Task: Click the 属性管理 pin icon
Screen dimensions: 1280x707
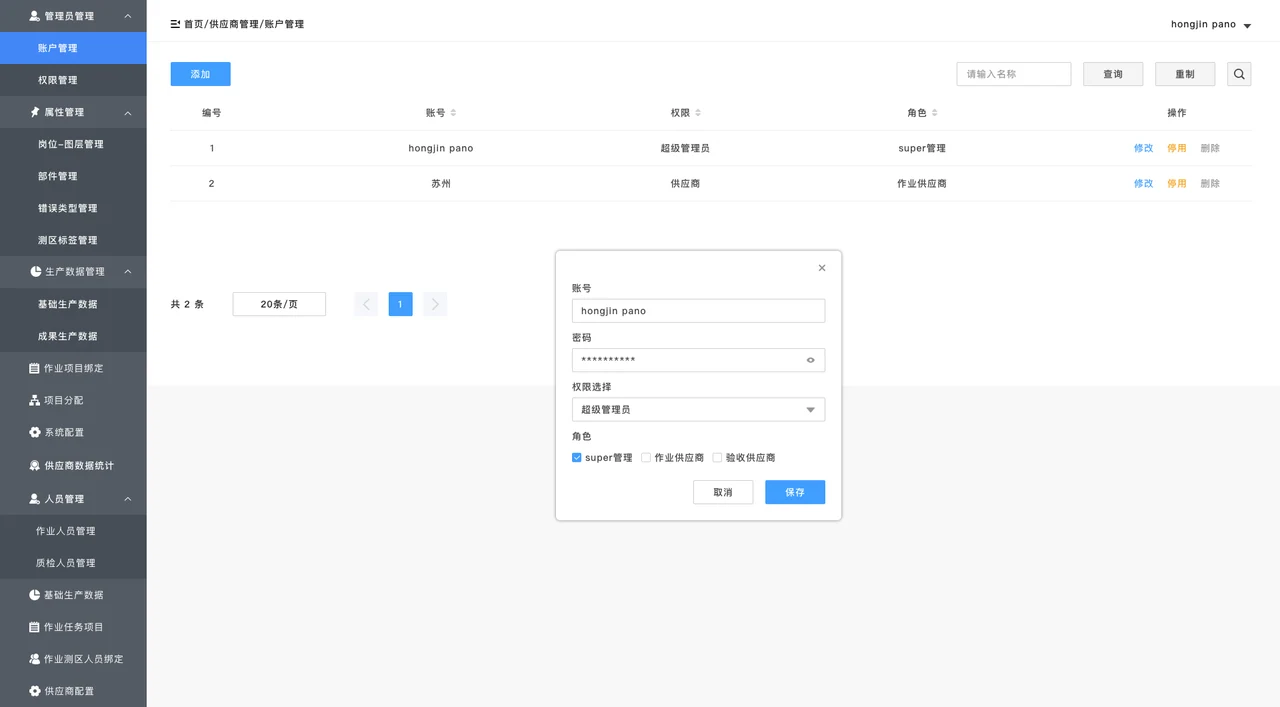Action: [35, 112]
